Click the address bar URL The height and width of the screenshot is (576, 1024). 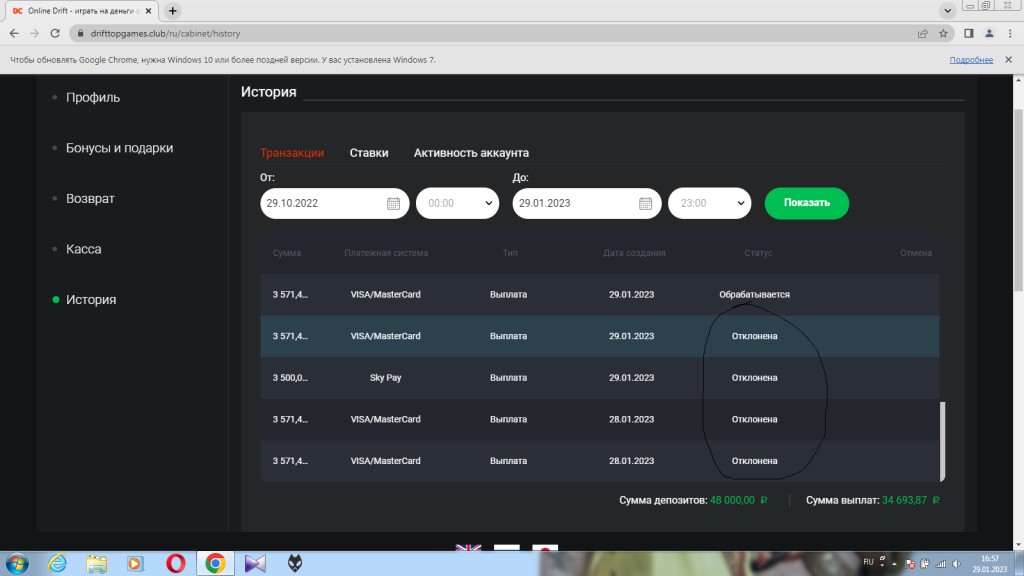click(165, 33)
